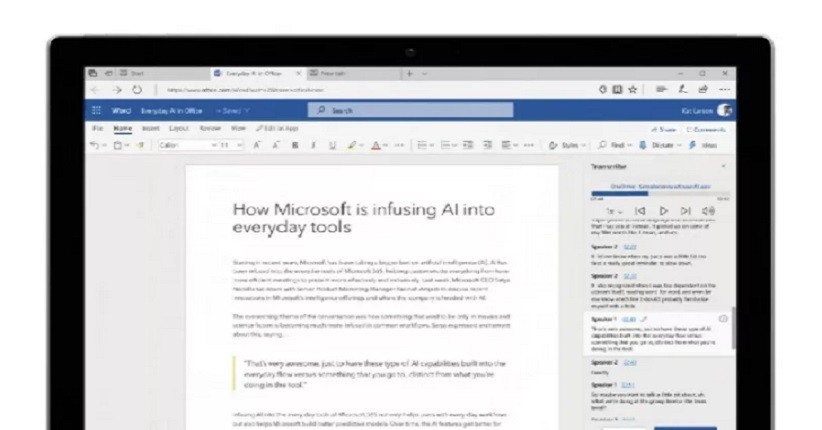Add page to favorites star icon

[x=633, y=90]
